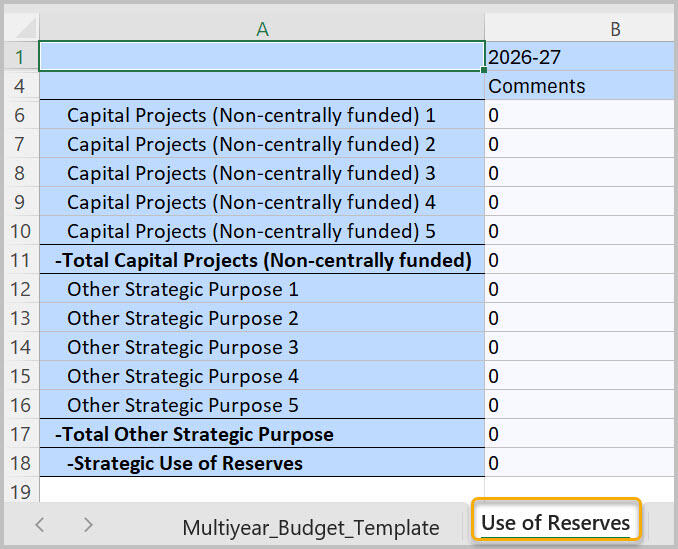Select row 13 header

[22, 318]
